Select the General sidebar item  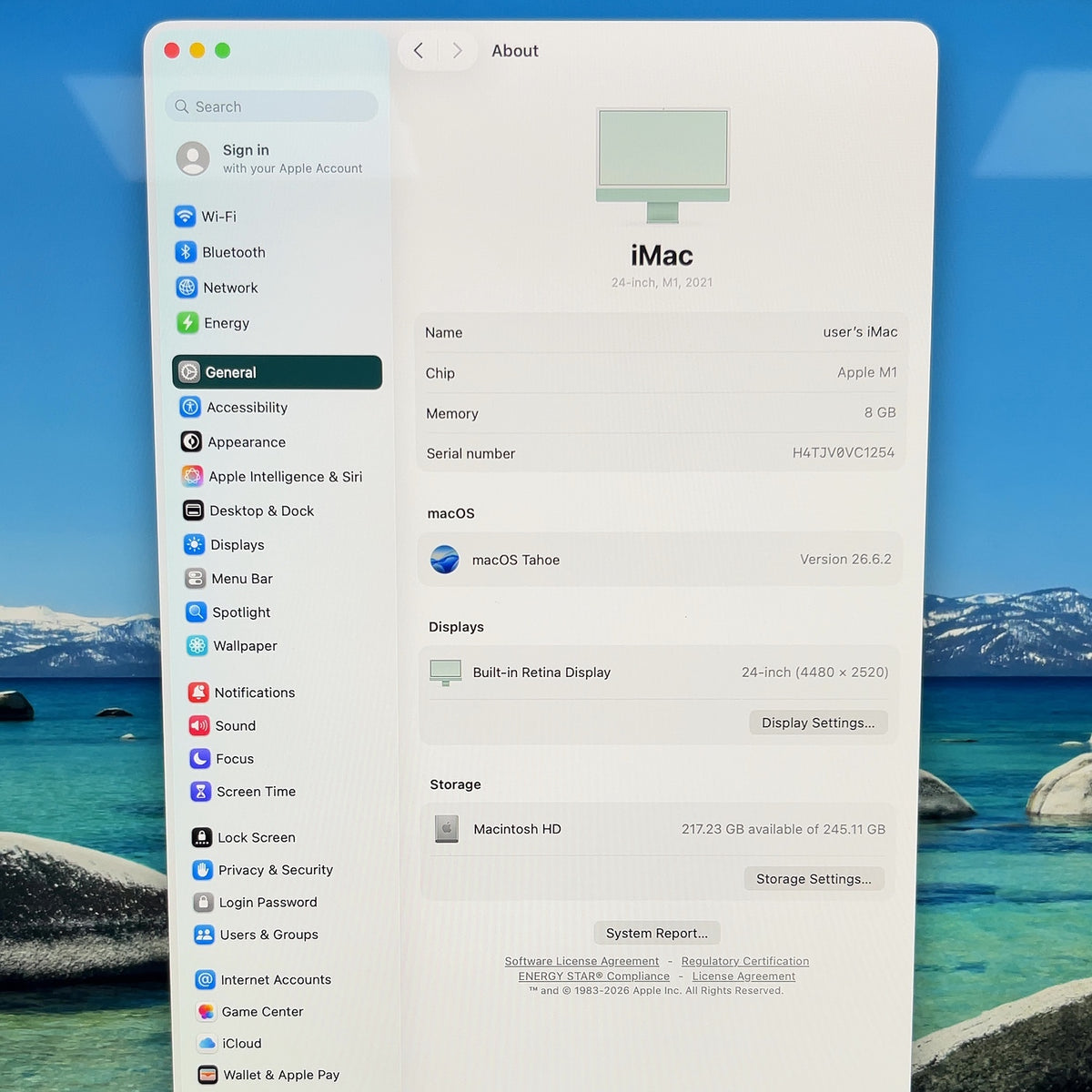click(277, 372)
